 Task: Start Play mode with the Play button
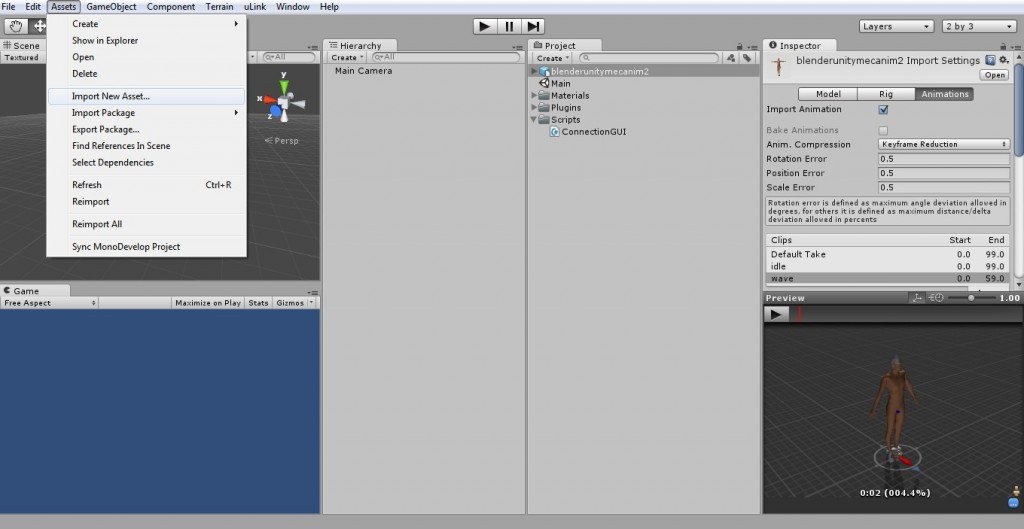coord(485,26)
